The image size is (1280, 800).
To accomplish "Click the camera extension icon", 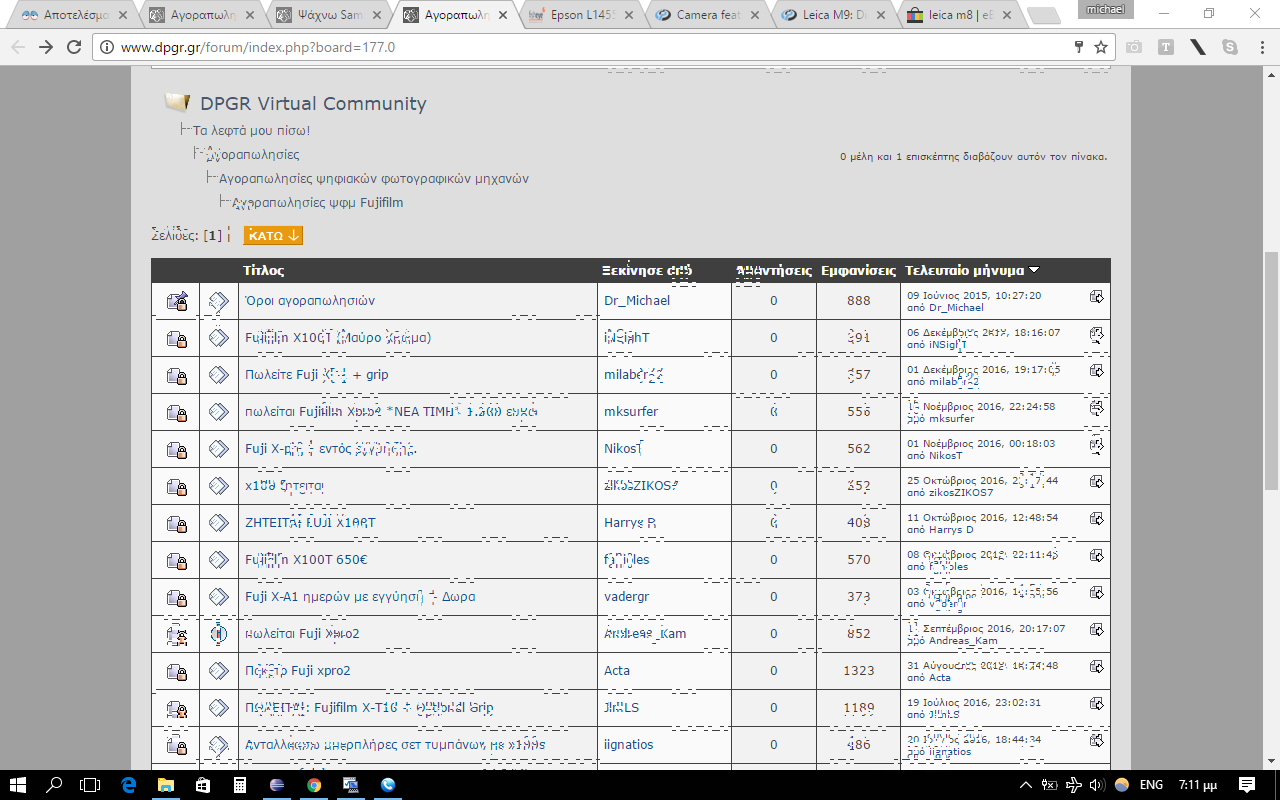I will (x=1134, y=47).
